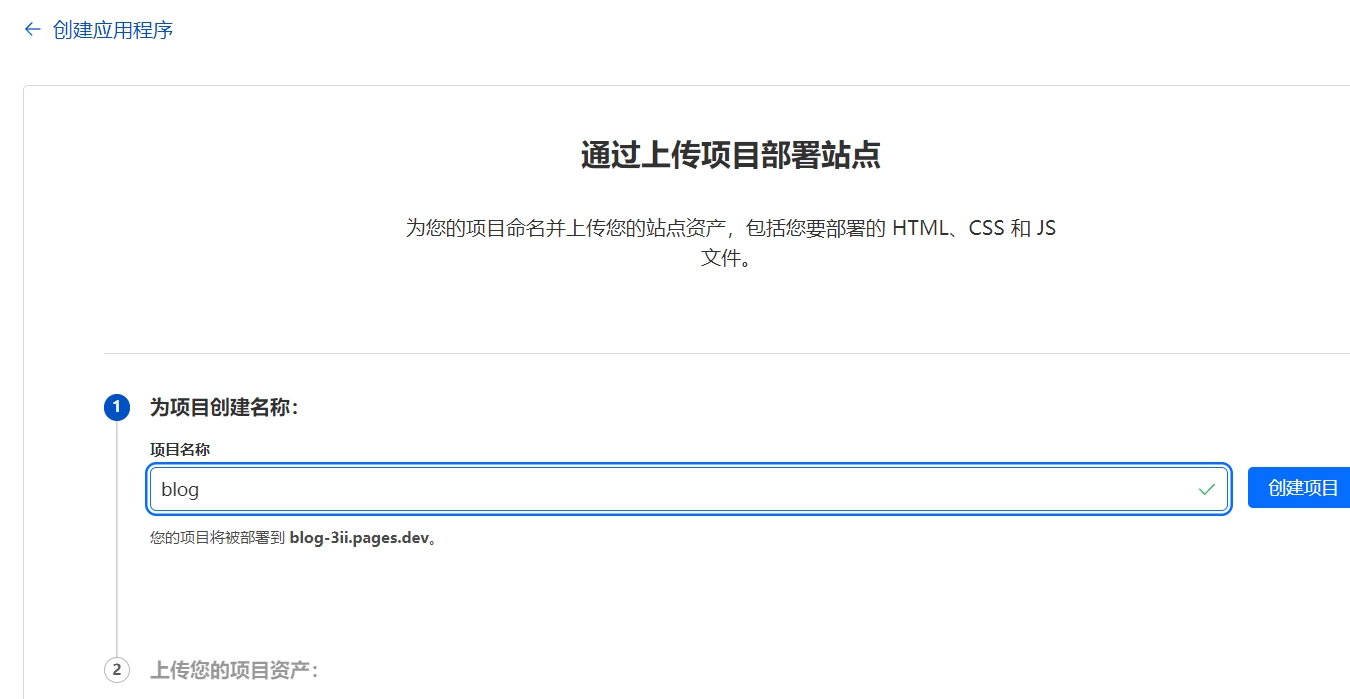Viewport: 1350px width, 699px height.
Task: Select the step 1 numbered circle
Action: 116,407
